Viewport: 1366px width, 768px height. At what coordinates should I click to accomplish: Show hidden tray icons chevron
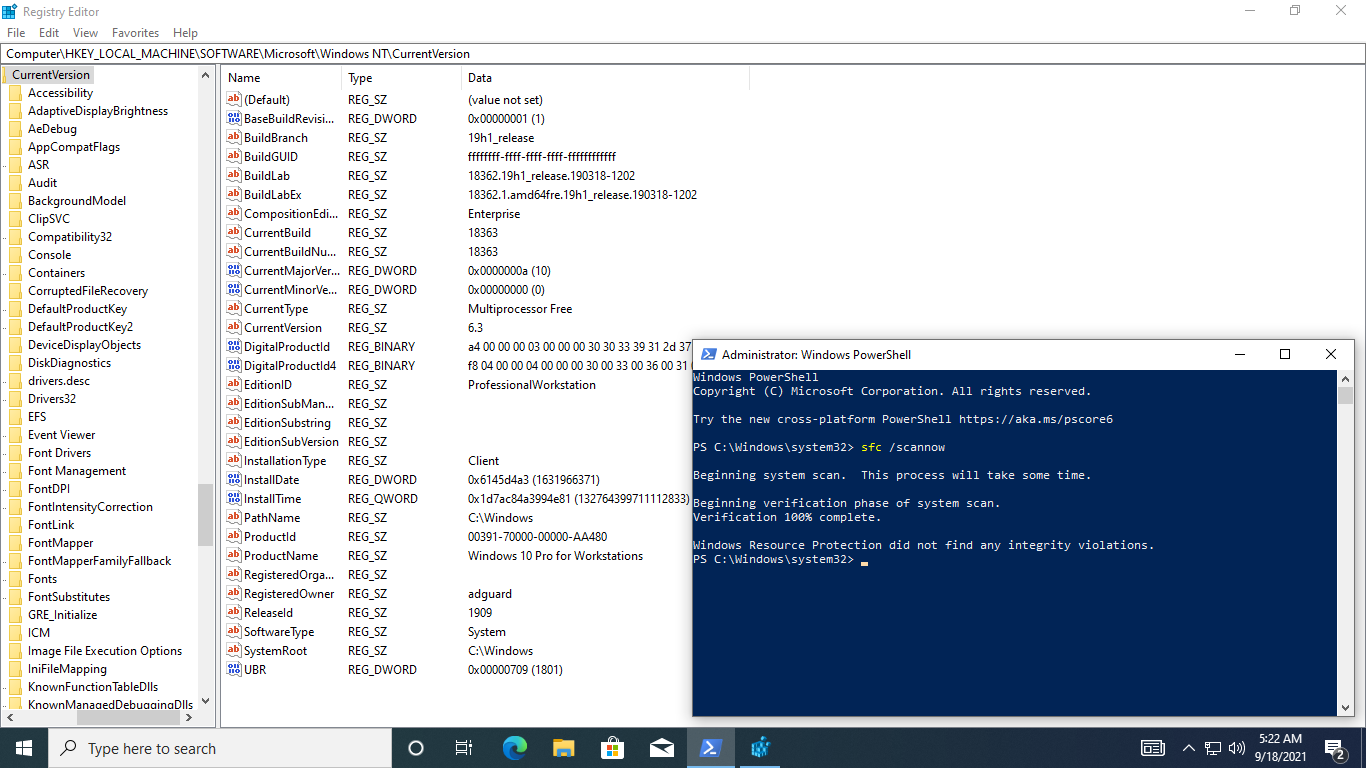tap(1189, 748)
